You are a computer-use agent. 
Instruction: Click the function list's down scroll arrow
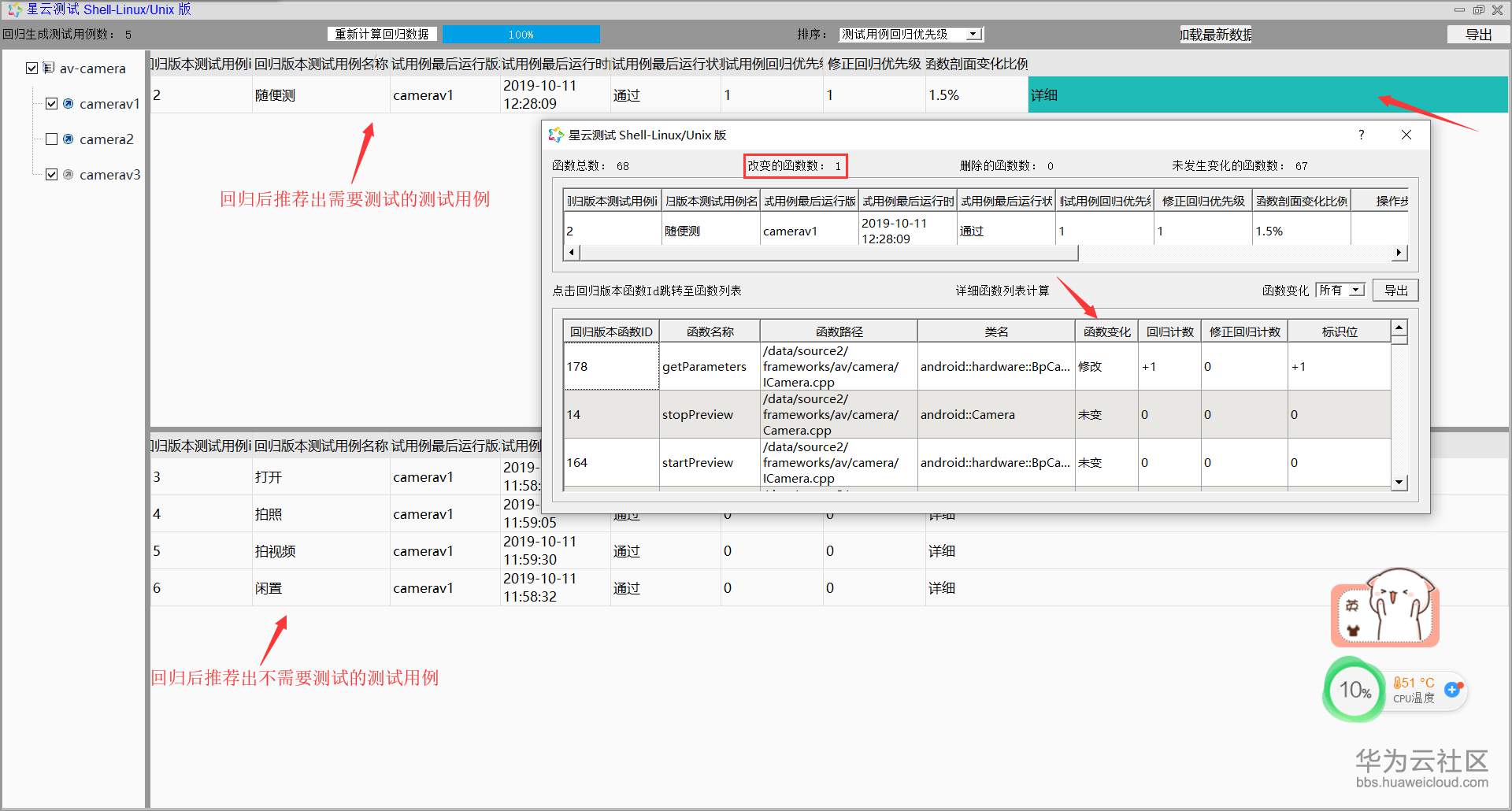pyautogui.click(x=1399, y=482)
